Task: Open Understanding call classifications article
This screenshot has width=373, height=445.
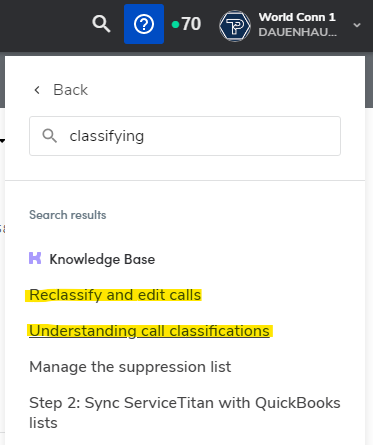Action: 149,331
